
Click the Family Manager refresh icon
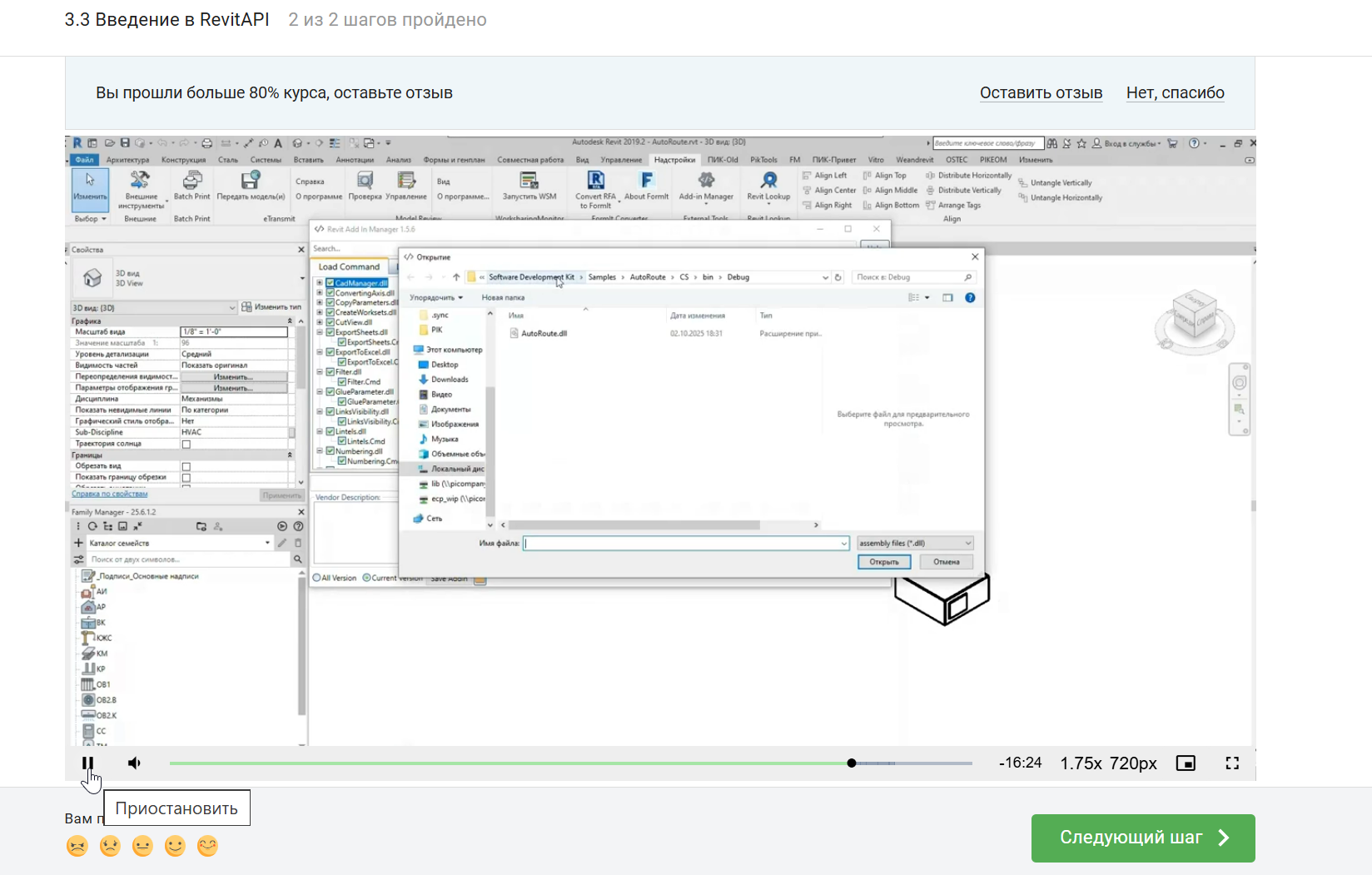point(92,526)
